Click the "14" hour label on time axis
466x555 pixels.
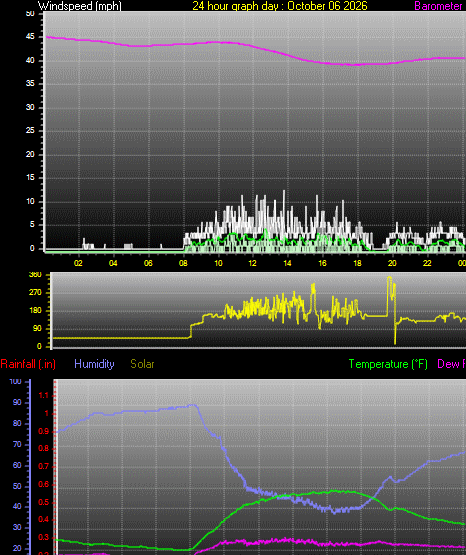click(287, 263)
